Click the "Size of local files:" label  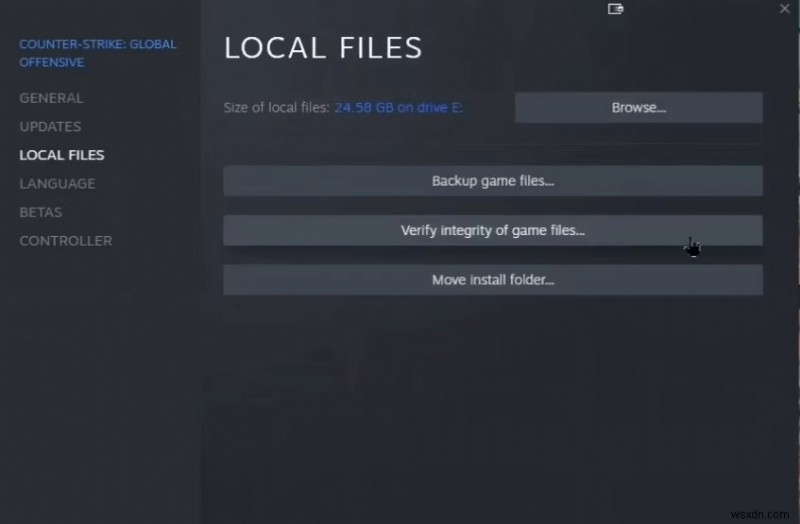[x=276, y=108]
